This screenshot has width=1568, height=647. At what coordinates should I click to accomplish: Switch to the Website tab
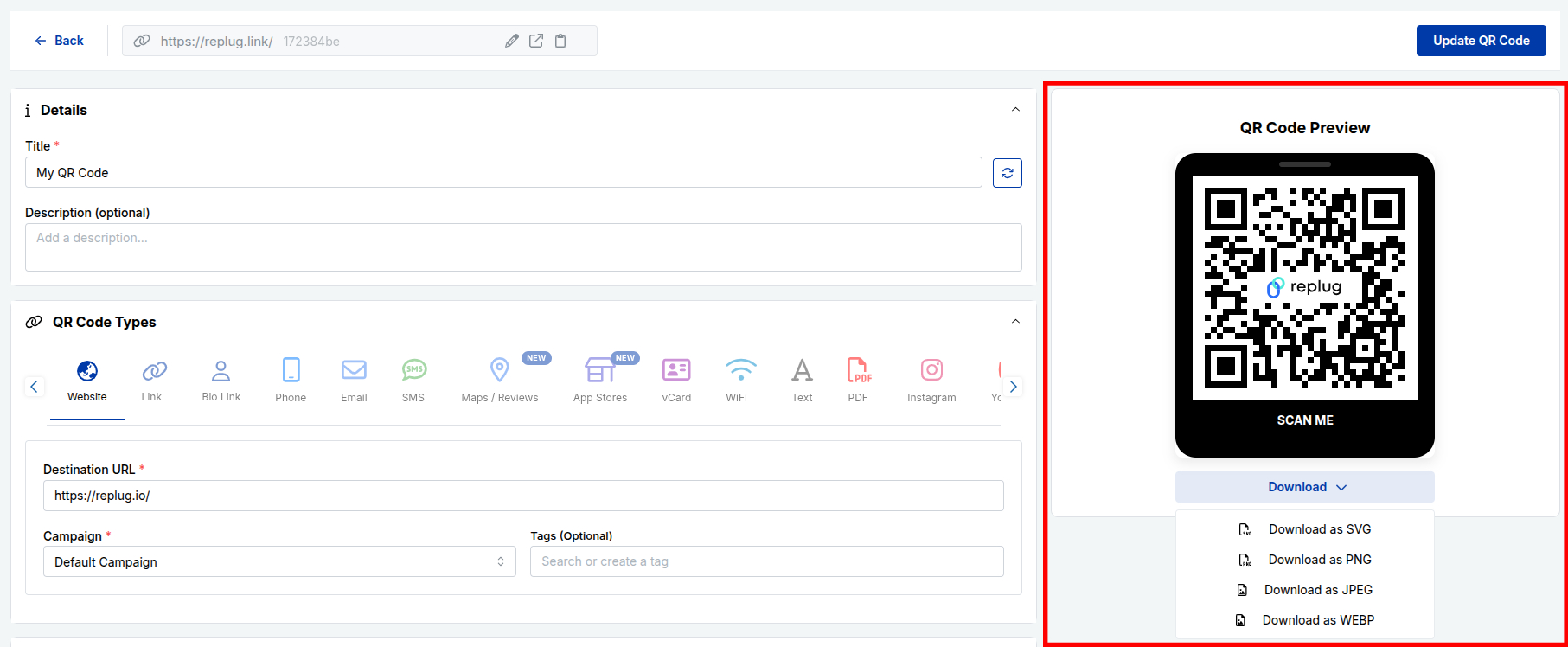(x=87, y=381)
